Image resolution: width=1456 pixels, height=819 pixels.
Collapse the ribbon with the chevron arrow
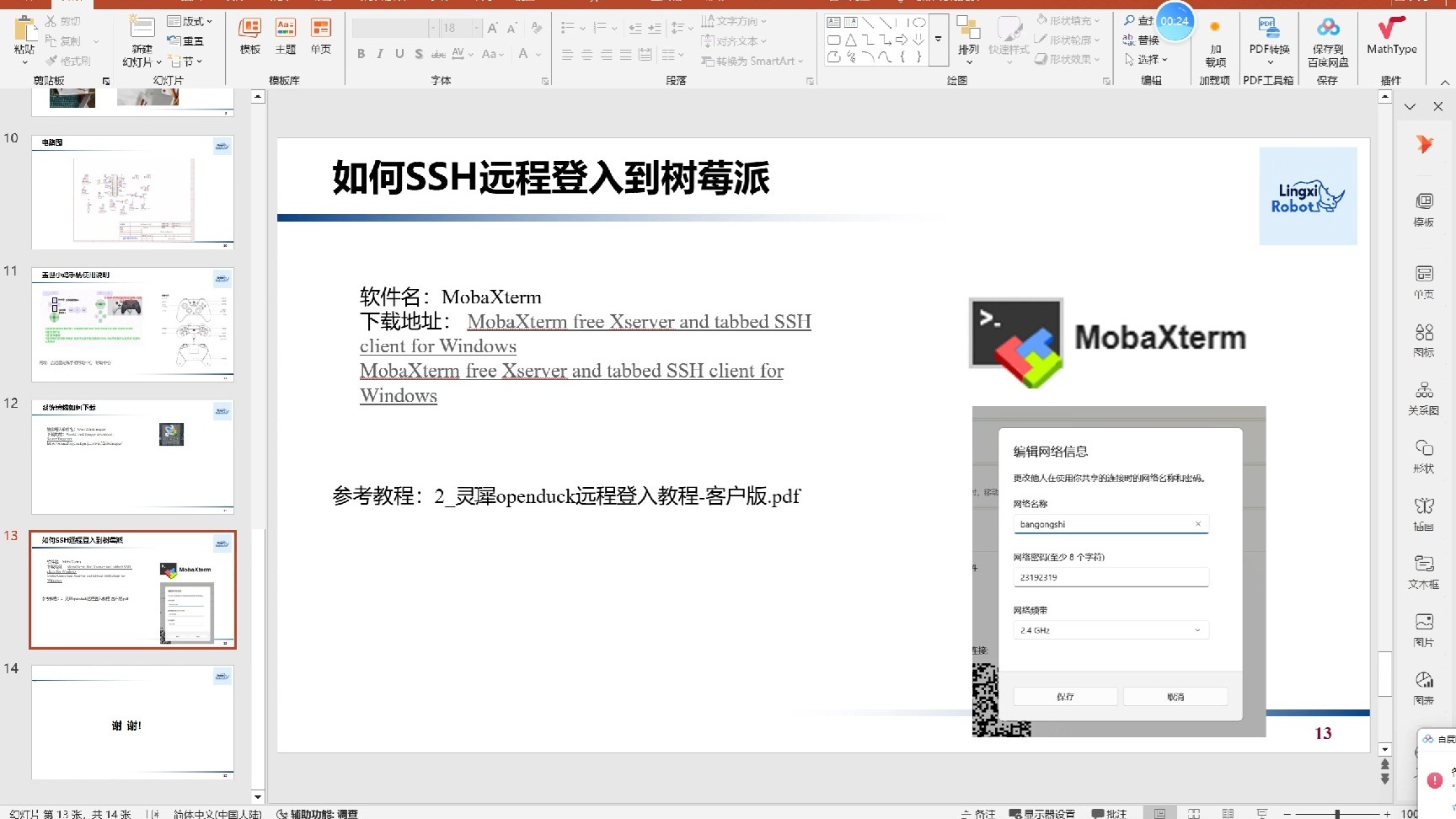click(1445, 81)
